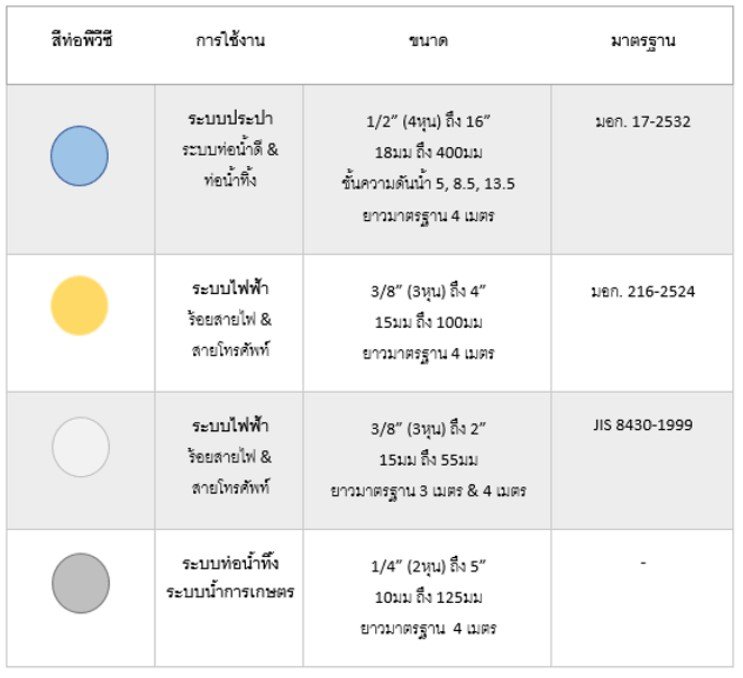
Task: Choose the gray PVC pipe color circle
Action: click(x=80, y=583)
